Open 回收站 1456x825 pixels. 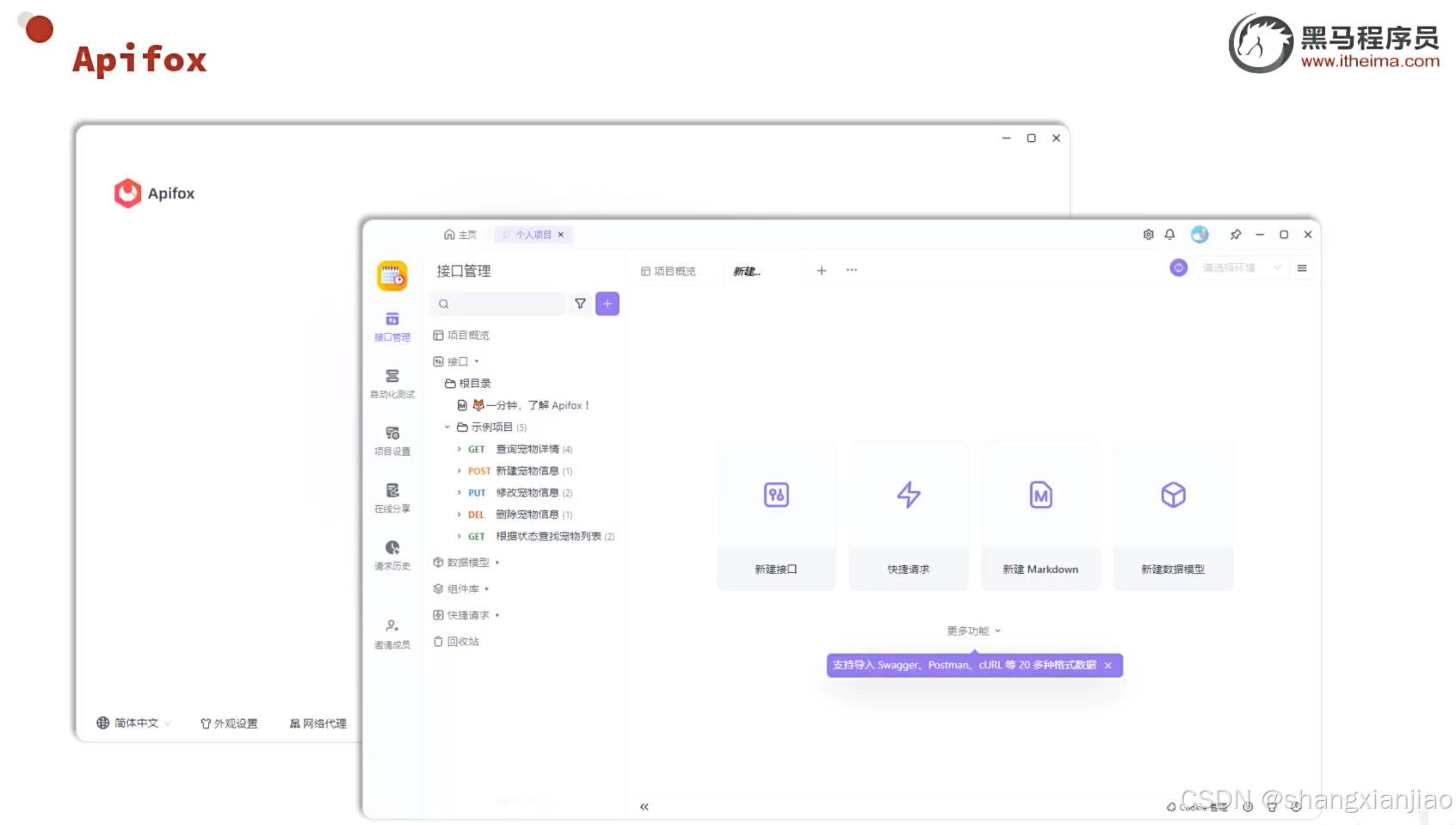pyautogui.click(x=456, y=642)
